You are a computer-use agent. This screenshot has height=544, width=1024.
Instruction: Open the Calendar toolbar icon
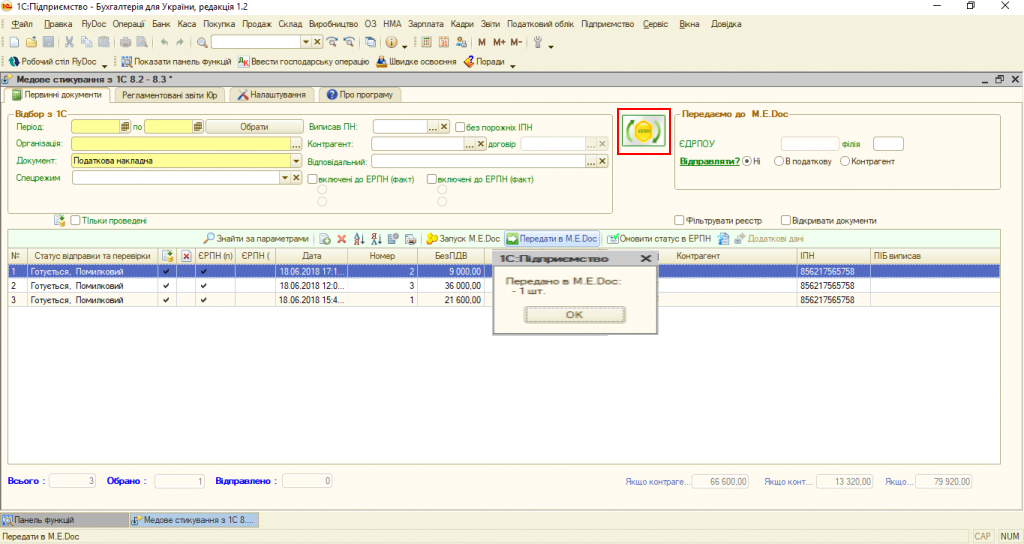(444, 42)
